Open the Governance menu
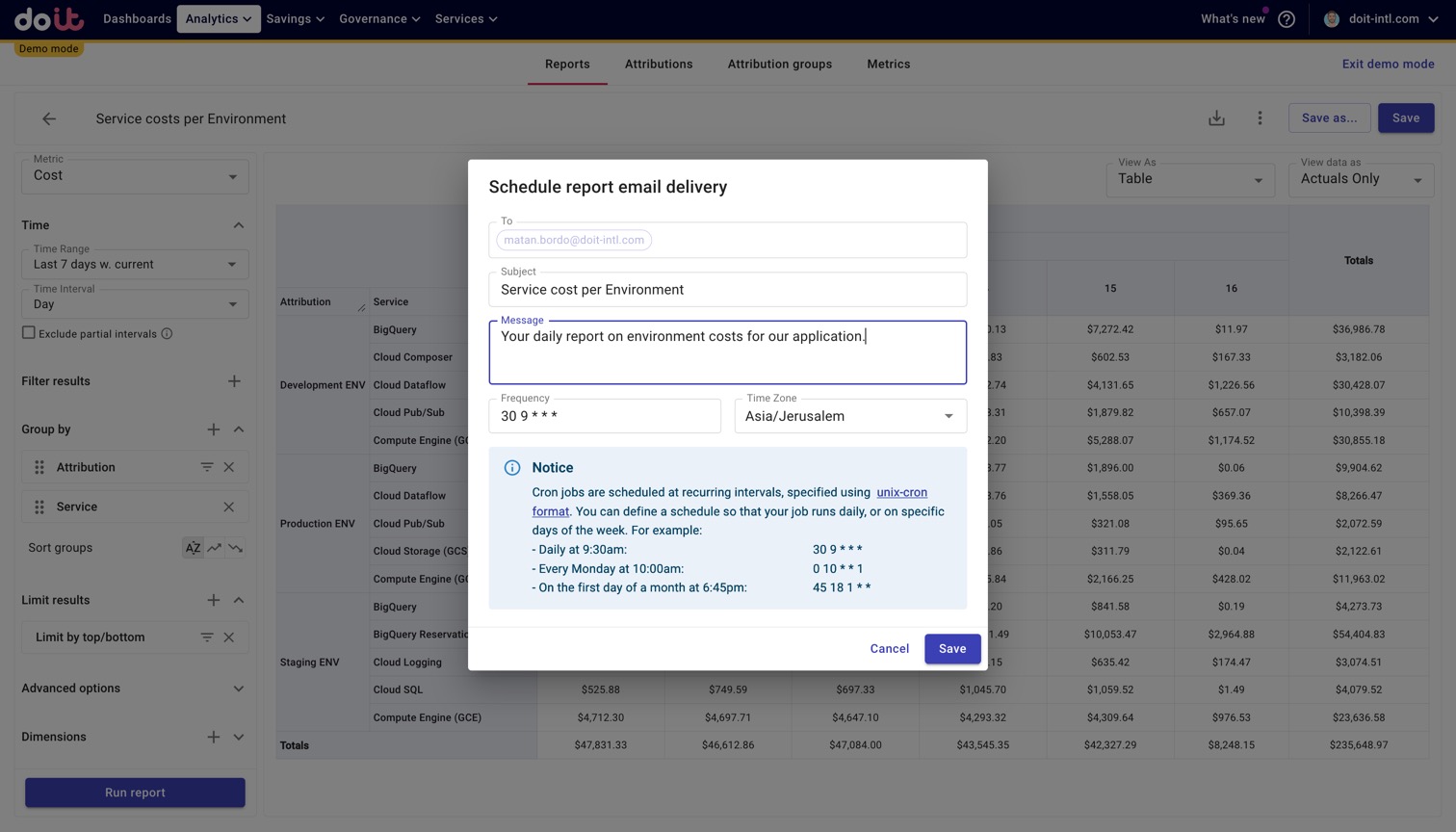The image size is (1456, 832). [379, 19]
